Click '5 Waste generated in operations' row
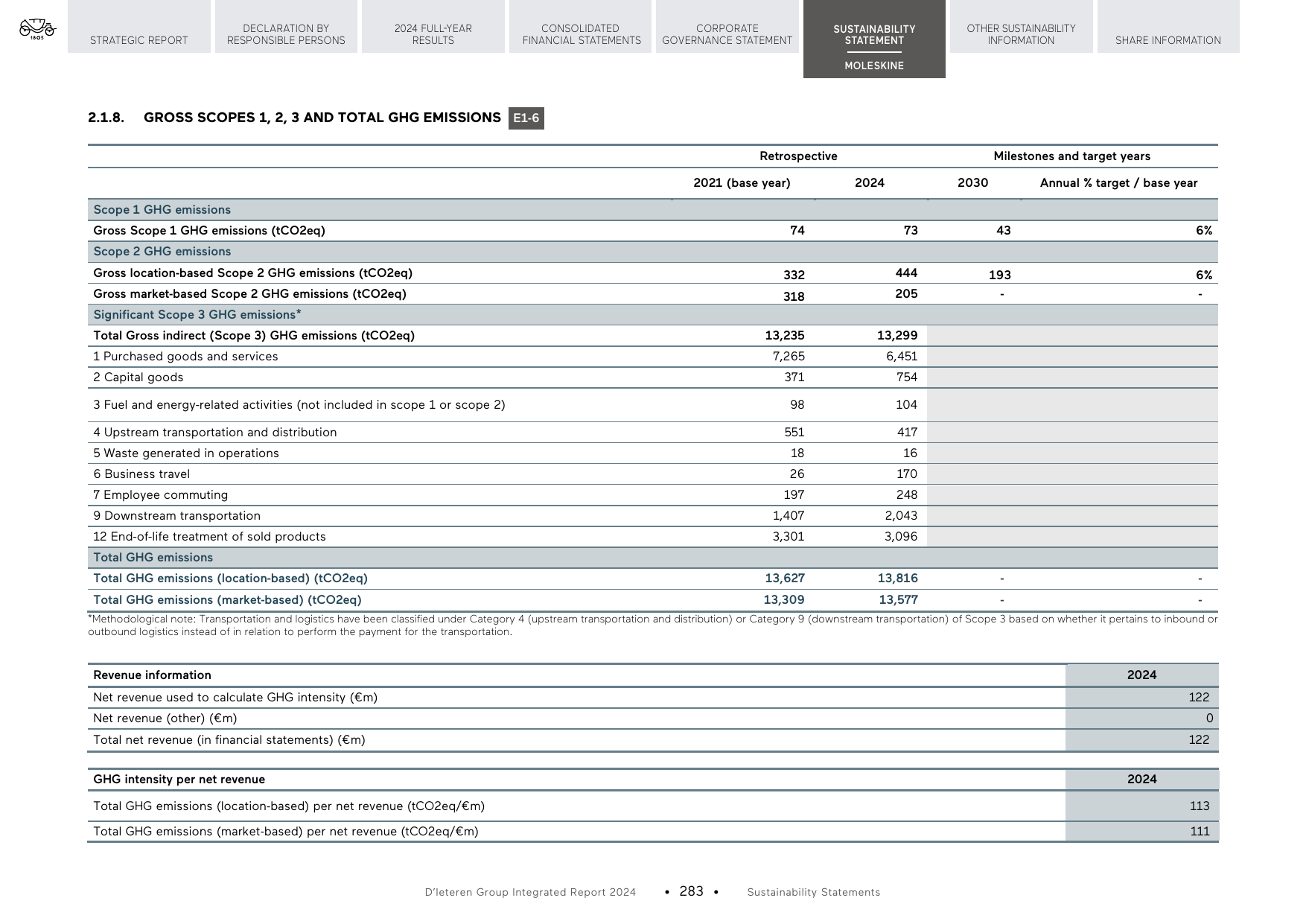This screenshot has width=1306, height=924. tap(653, 453)
